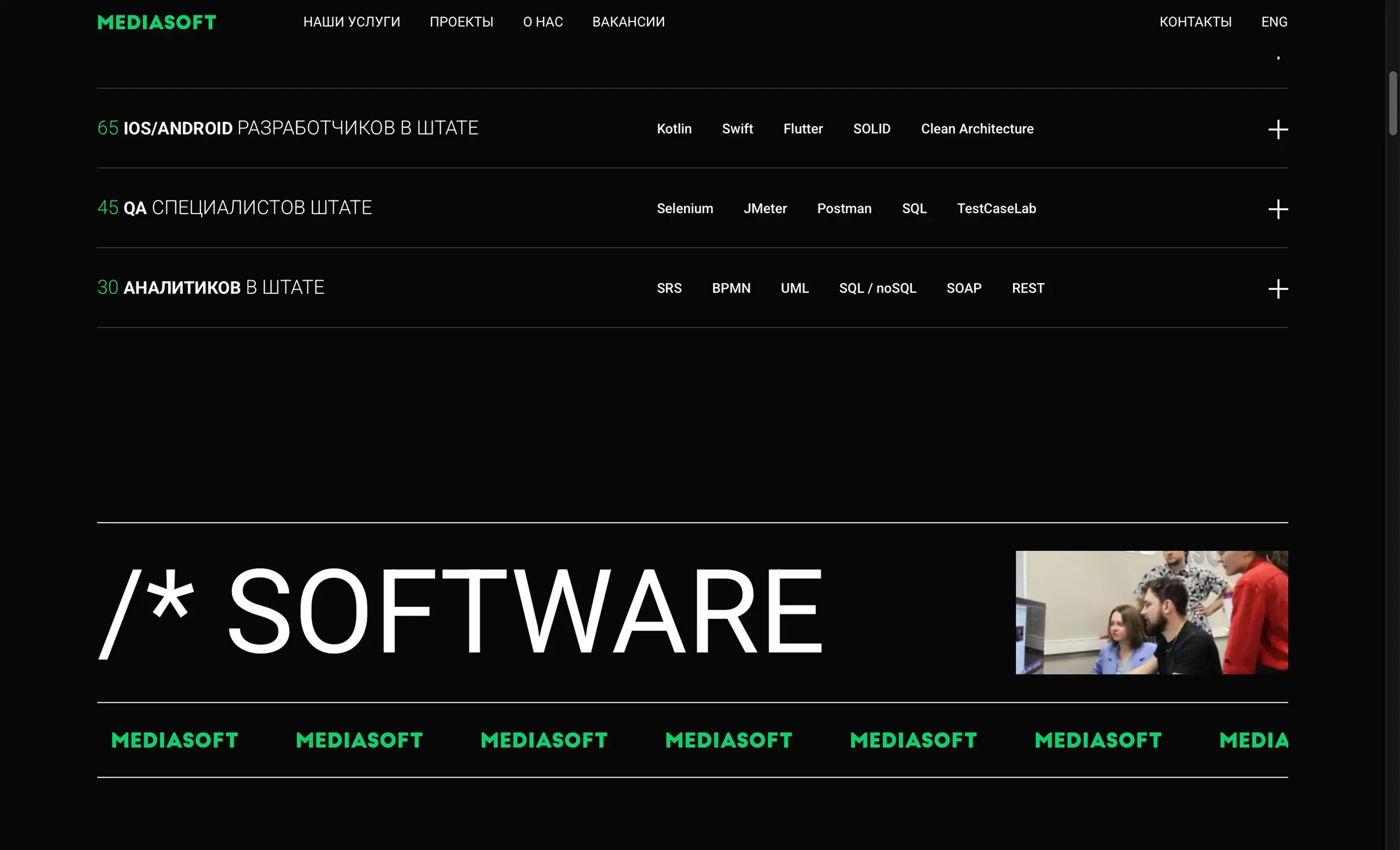
Task: Navigate to ВАКАНСИИ page
Action: [628, 22]
